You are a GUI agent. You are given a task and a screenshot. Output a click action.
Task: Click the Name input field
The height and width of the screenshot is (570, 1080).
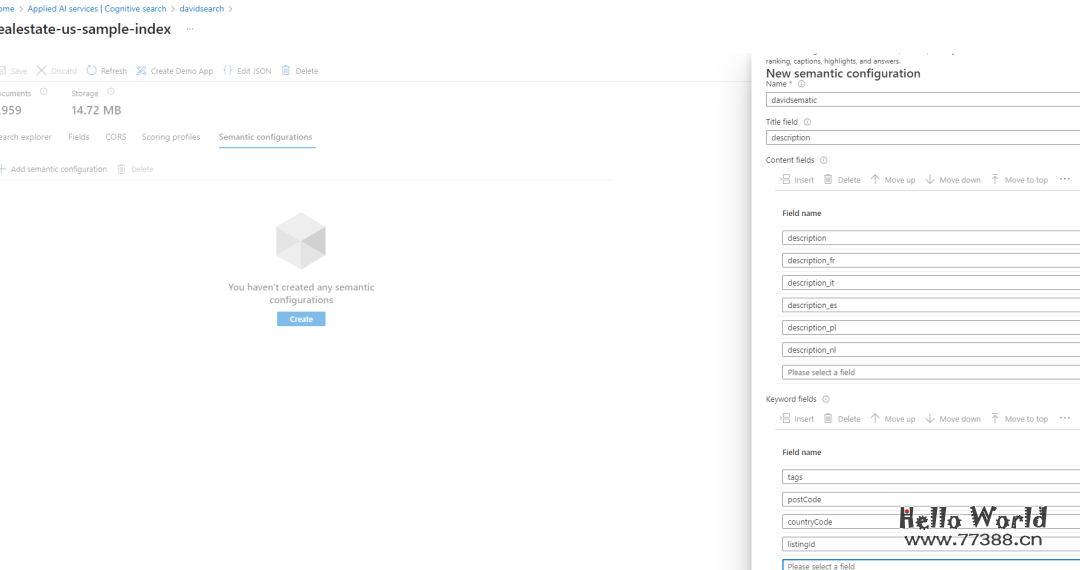(922, 100)
